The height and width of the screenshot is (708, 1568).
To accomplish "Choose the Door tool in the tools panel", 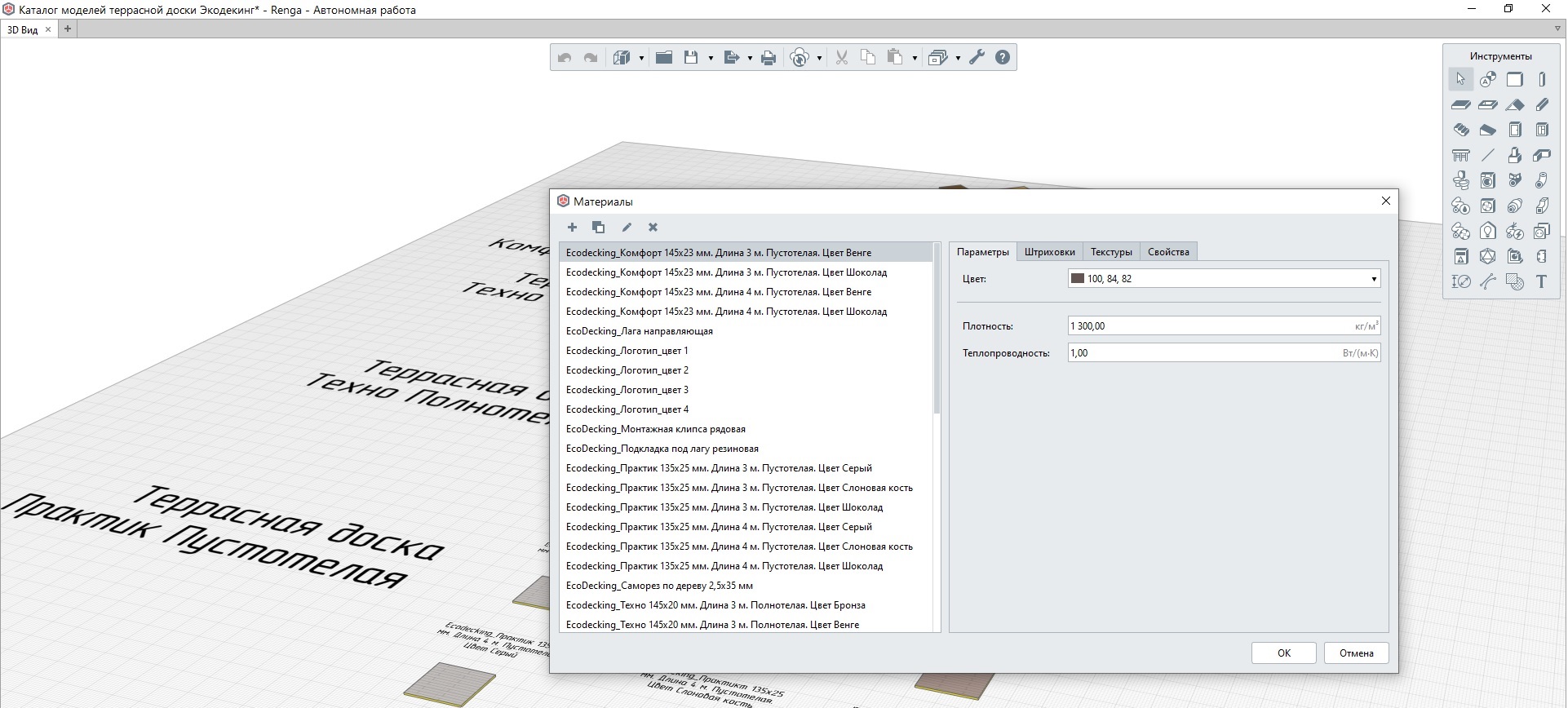I will pos(1515,130).
